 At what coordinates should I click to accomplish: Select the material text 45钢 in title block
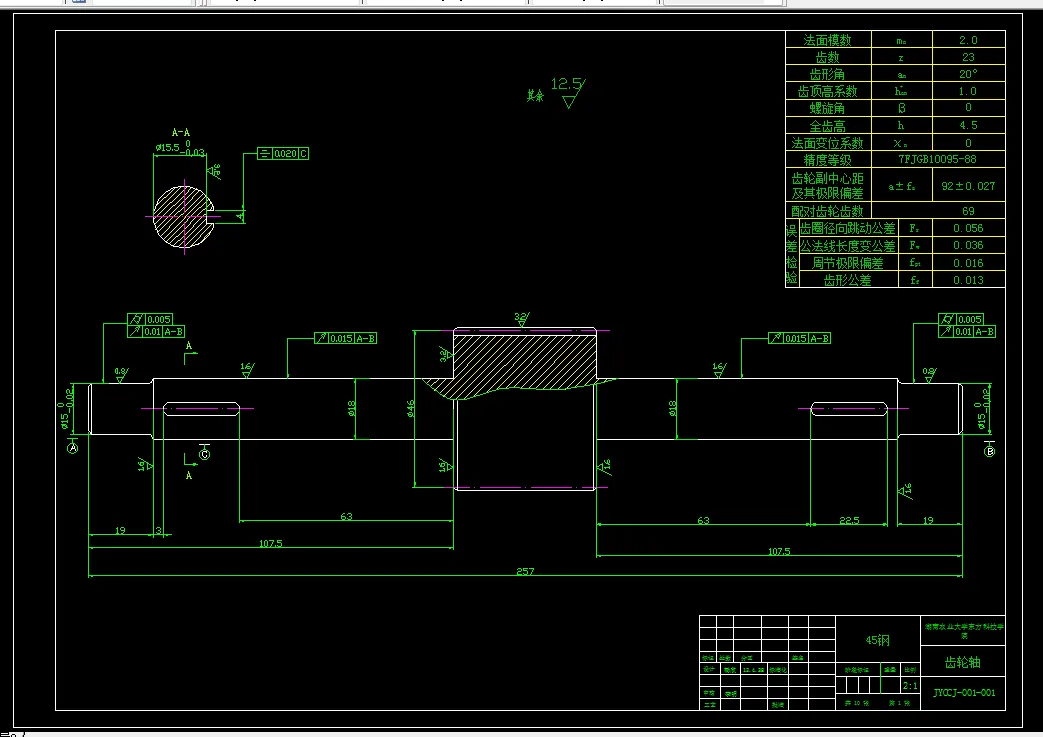[877, 640]
